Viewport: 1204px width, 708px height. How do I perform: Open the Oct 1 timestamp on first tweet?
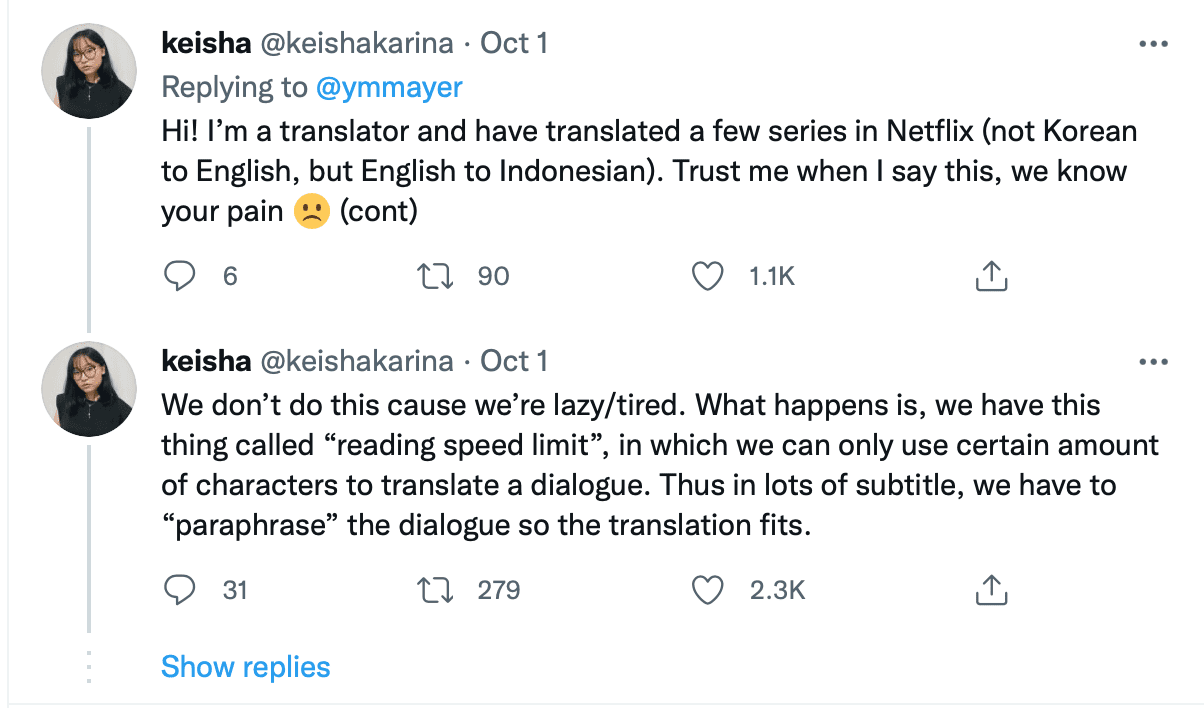point(514,44)
